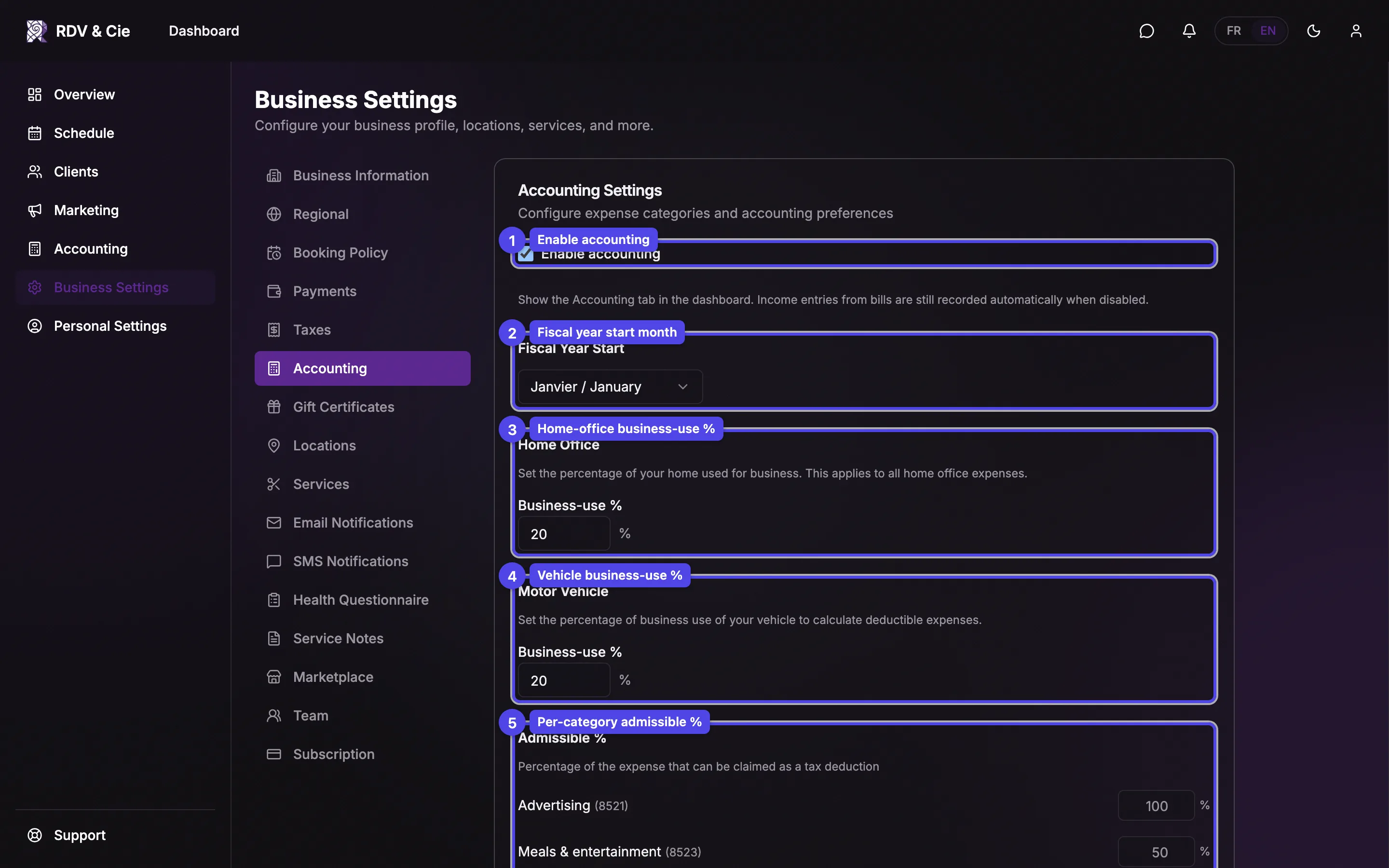This screenshot has height=868, width=1389.
Task: Click the Marketing megaphone icon
Action: pos(34,210)
